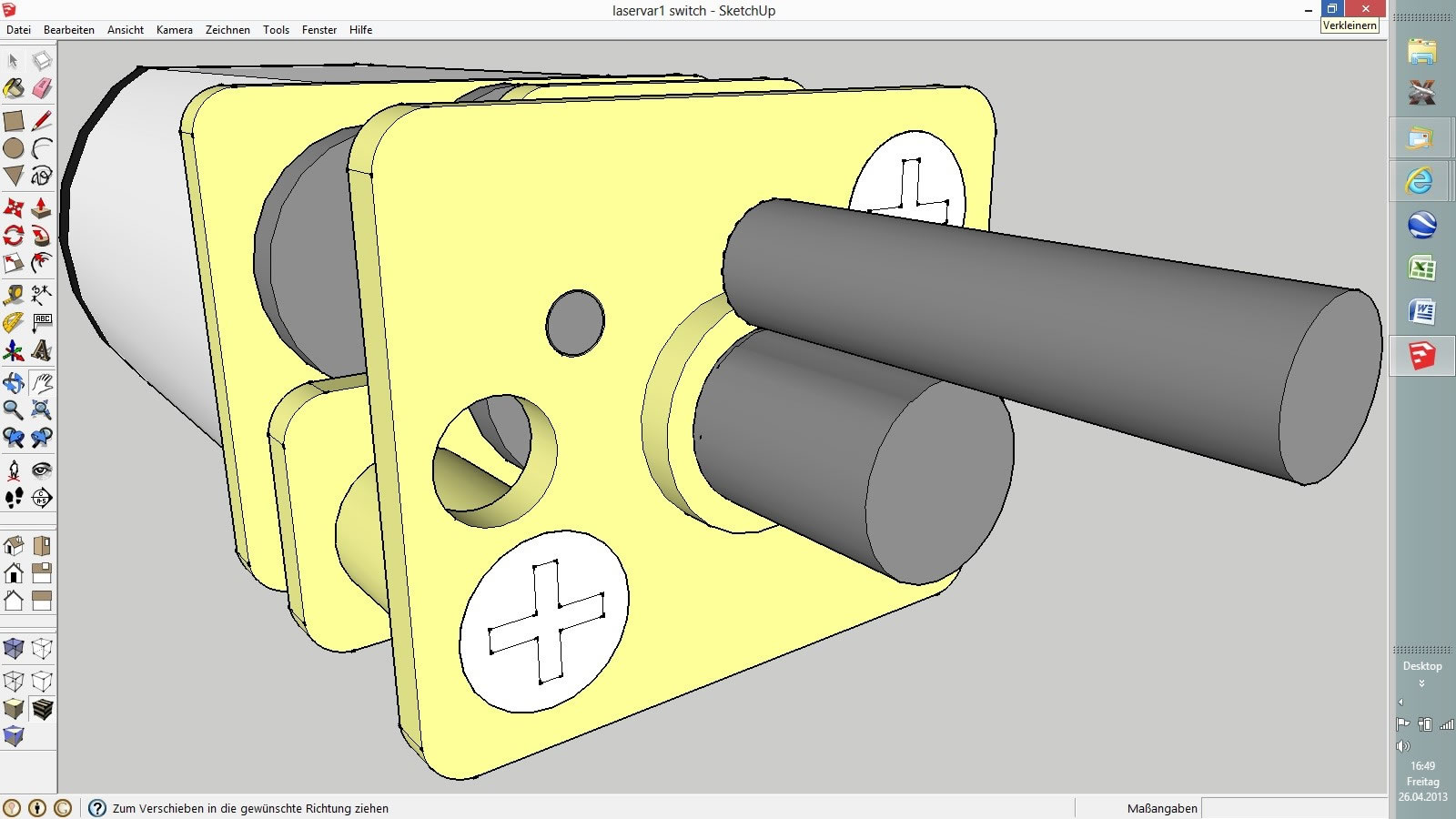The height and width of the screenshot is (819, 1456).
Task: Open the Fenster menu
Action: point(319,30)
